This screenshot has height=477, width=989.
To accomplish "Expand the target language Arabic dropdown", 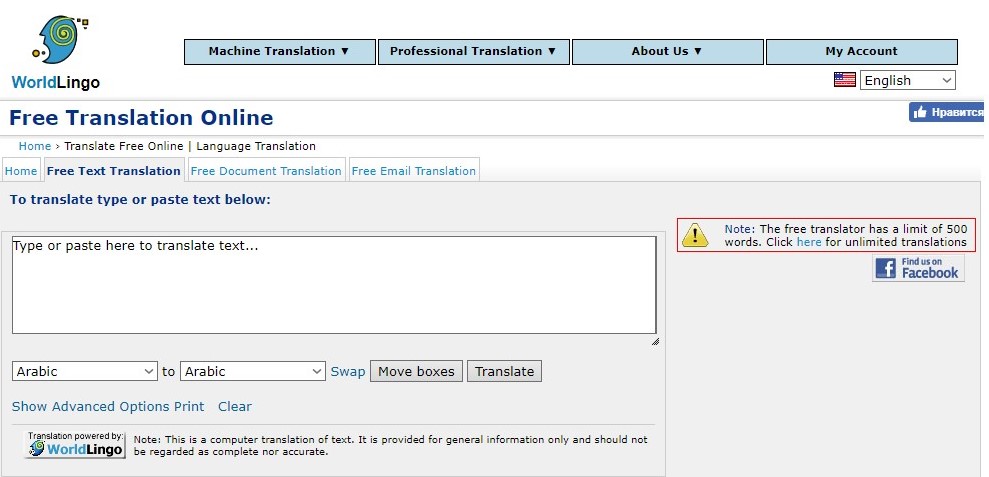I will 252,371.
